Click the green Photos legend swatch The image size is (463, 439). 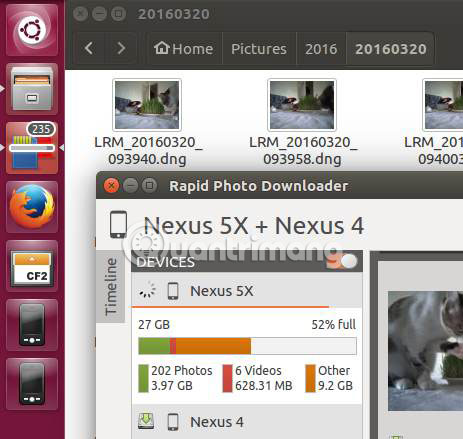click(143, 378)
